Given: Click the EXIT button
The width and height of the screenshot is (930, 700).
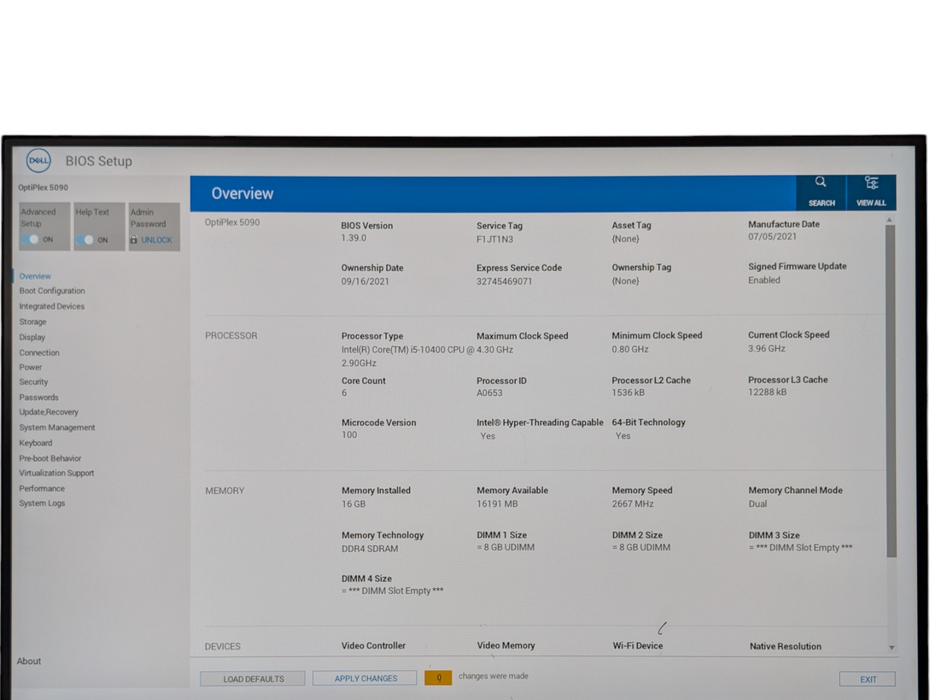Looking at the screenshot, I should point(868,679).
